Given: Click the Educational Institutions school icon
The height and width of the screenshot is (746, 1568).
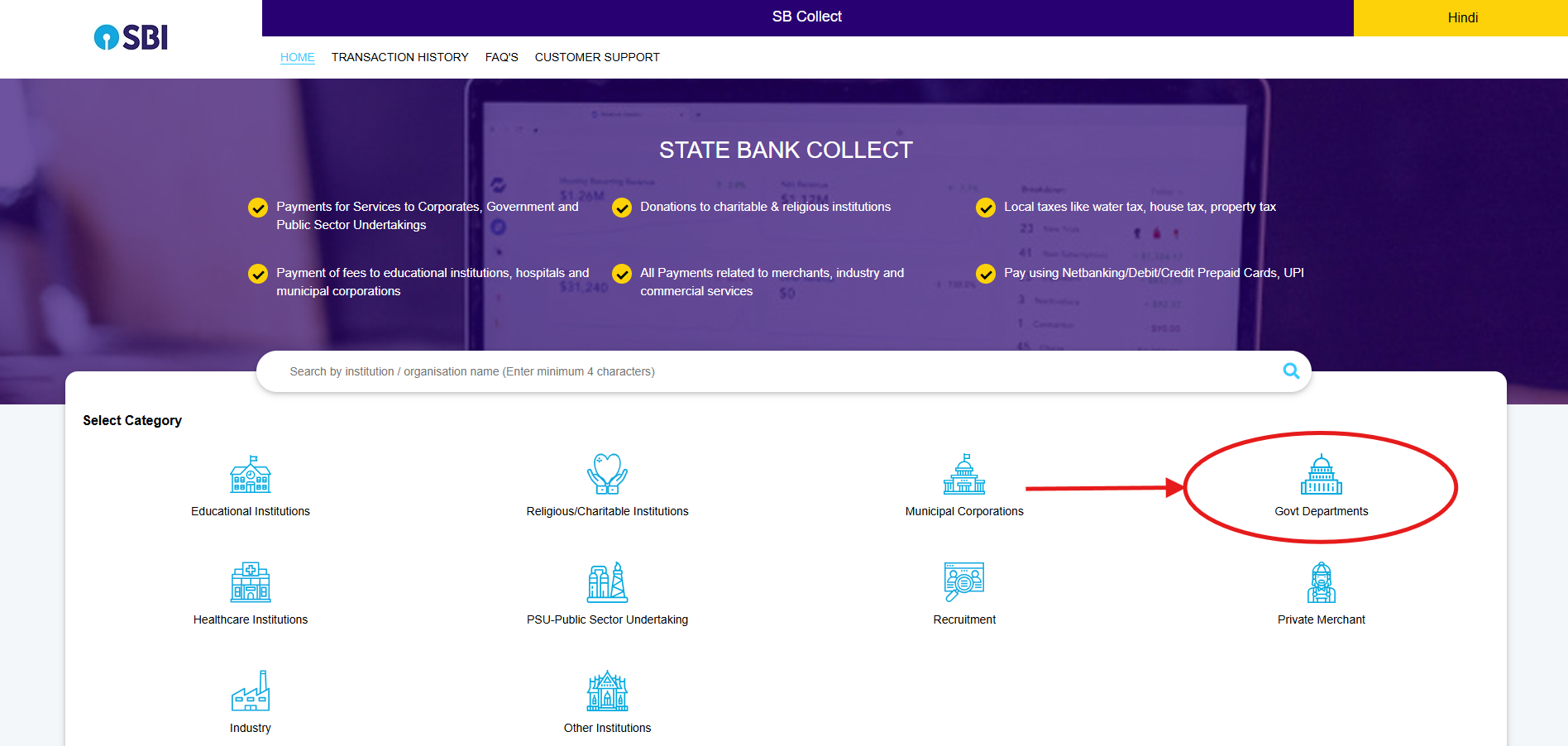Looking at the screenshot, I should click(x=251, y=474).
